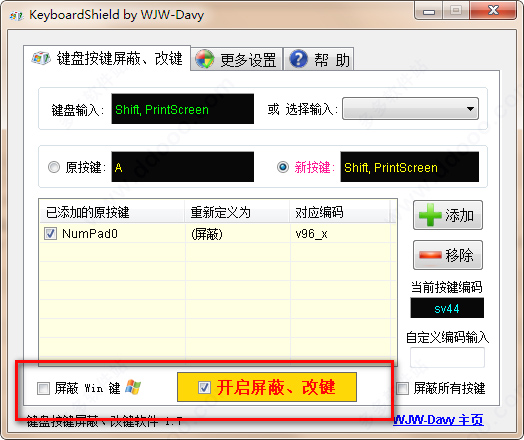
Task: Click the green plus Add icon
Action: coord(430,215)
